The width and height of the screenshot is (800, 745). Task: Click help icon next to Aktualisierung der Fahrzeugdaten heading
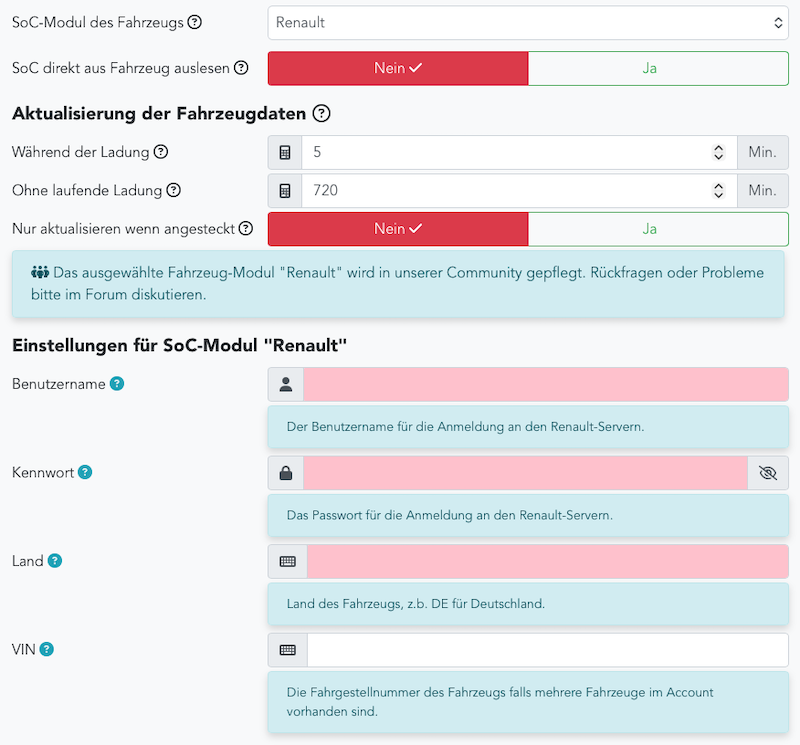coord(322,114)
